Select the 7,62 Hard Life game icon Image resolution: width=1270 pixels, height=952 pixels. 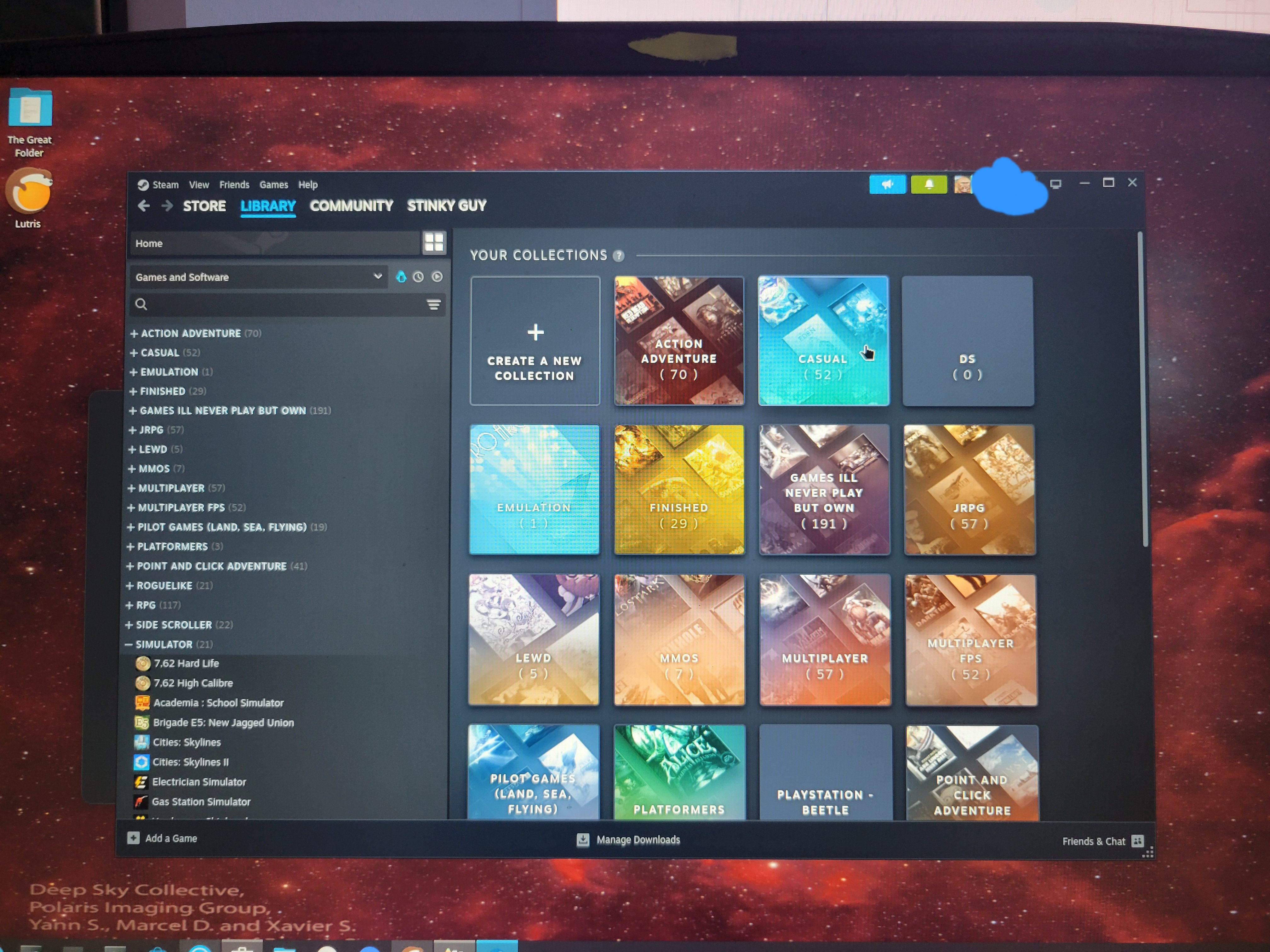point(142,663)
